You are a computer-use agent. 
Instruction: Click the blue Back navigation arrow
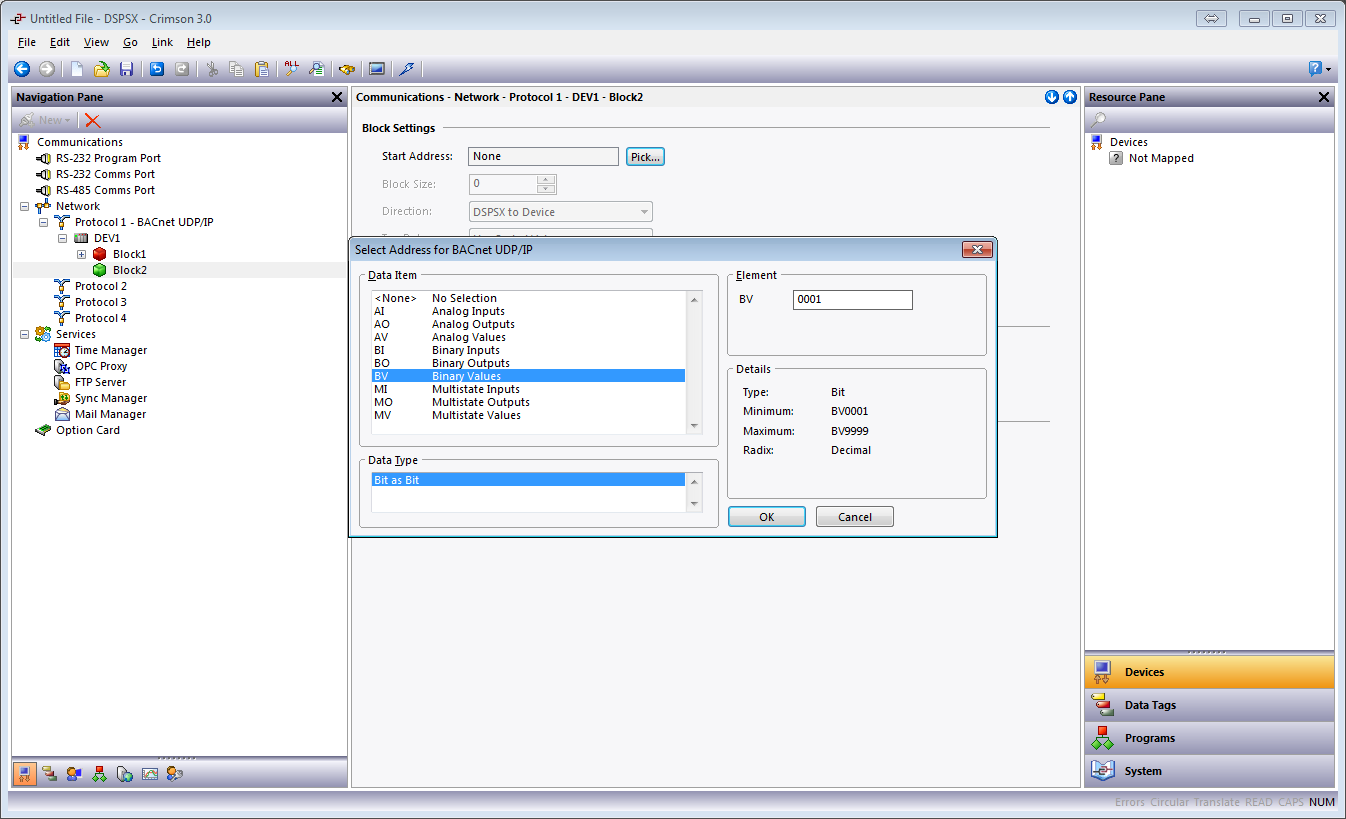coord(21,69)
